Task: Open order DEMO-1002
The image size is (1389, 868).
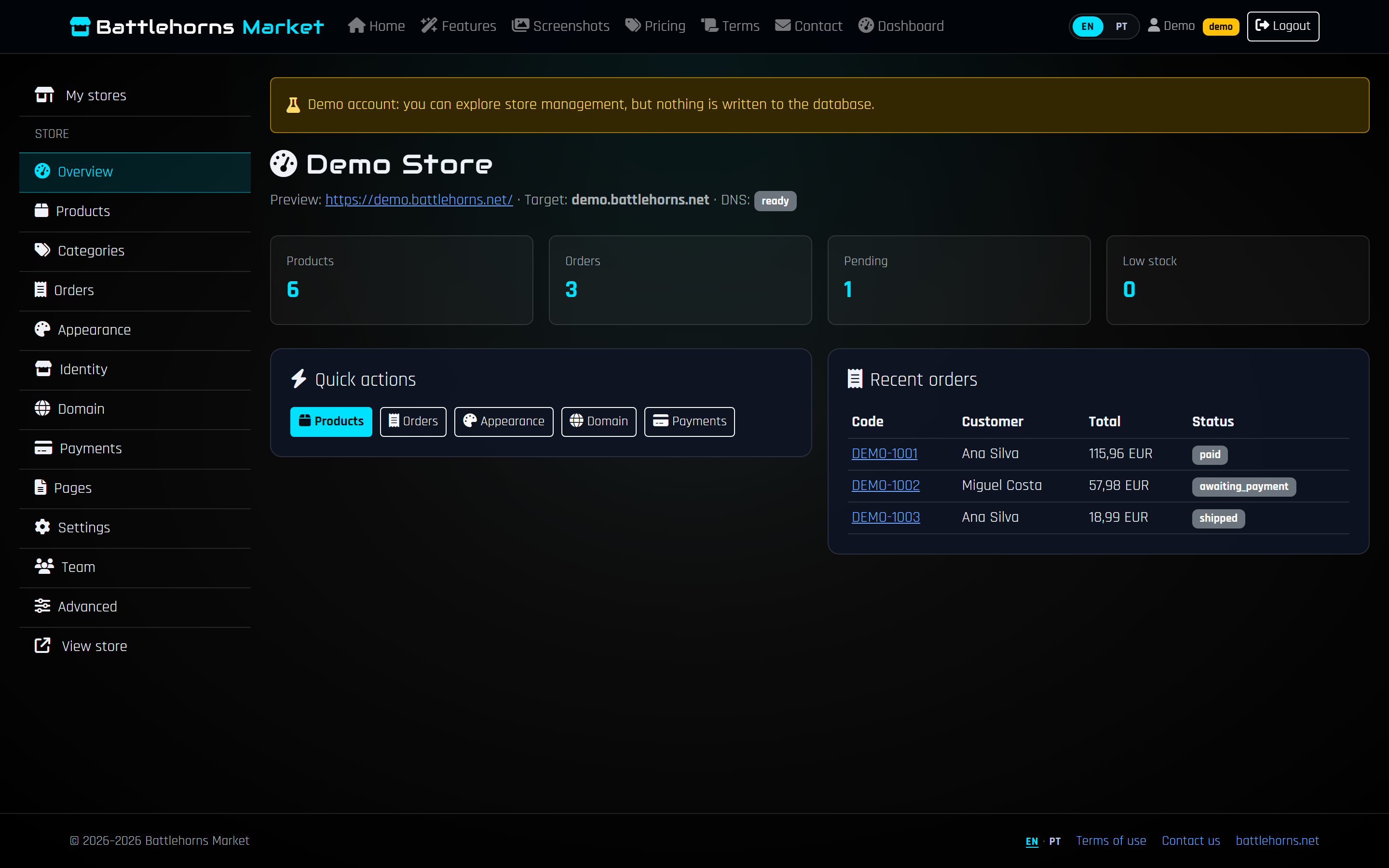Action: point(885,485)
